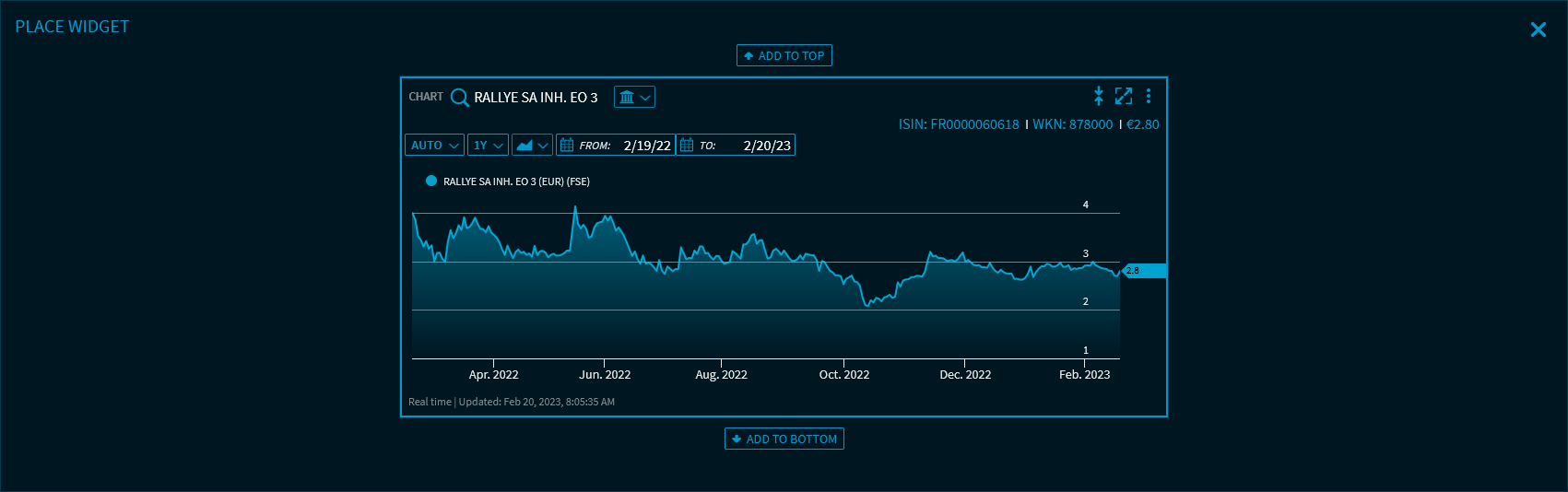This screenshot has width=1568, height=492.
Task: Click the search magnifier icon beside CHART
Action: [x=459, y=98]
